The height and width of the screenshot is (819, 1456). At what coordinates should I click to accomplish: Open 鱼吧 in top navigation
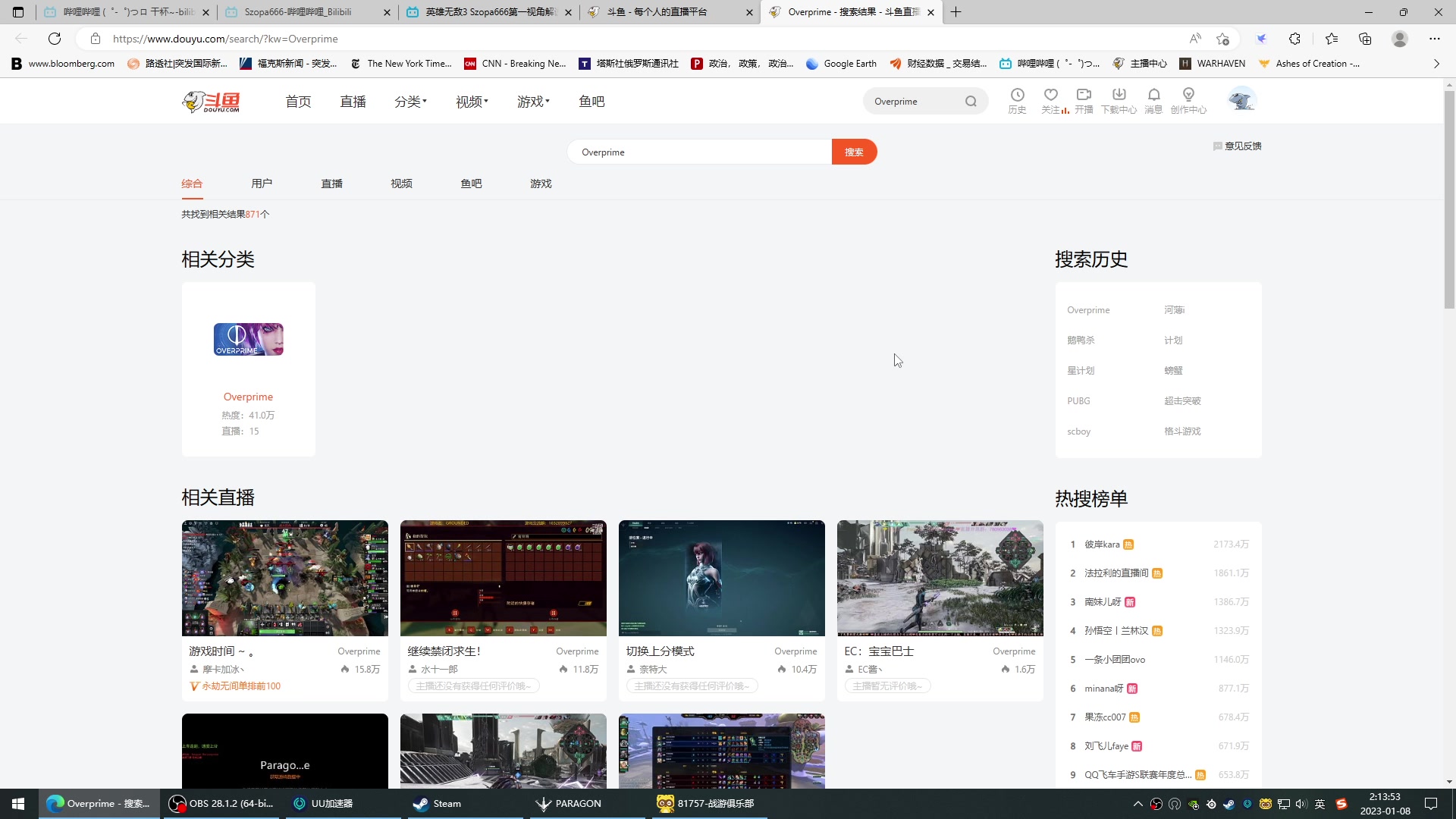(x=591, y=102)
